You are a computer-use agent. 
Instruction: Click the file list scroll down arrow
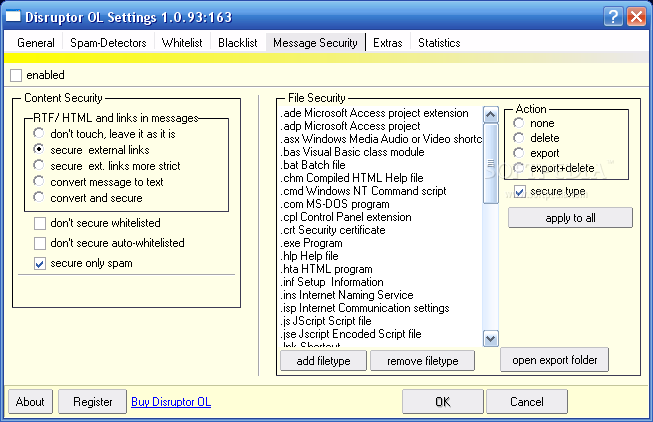pyautogui.click(x=491, y=338)
